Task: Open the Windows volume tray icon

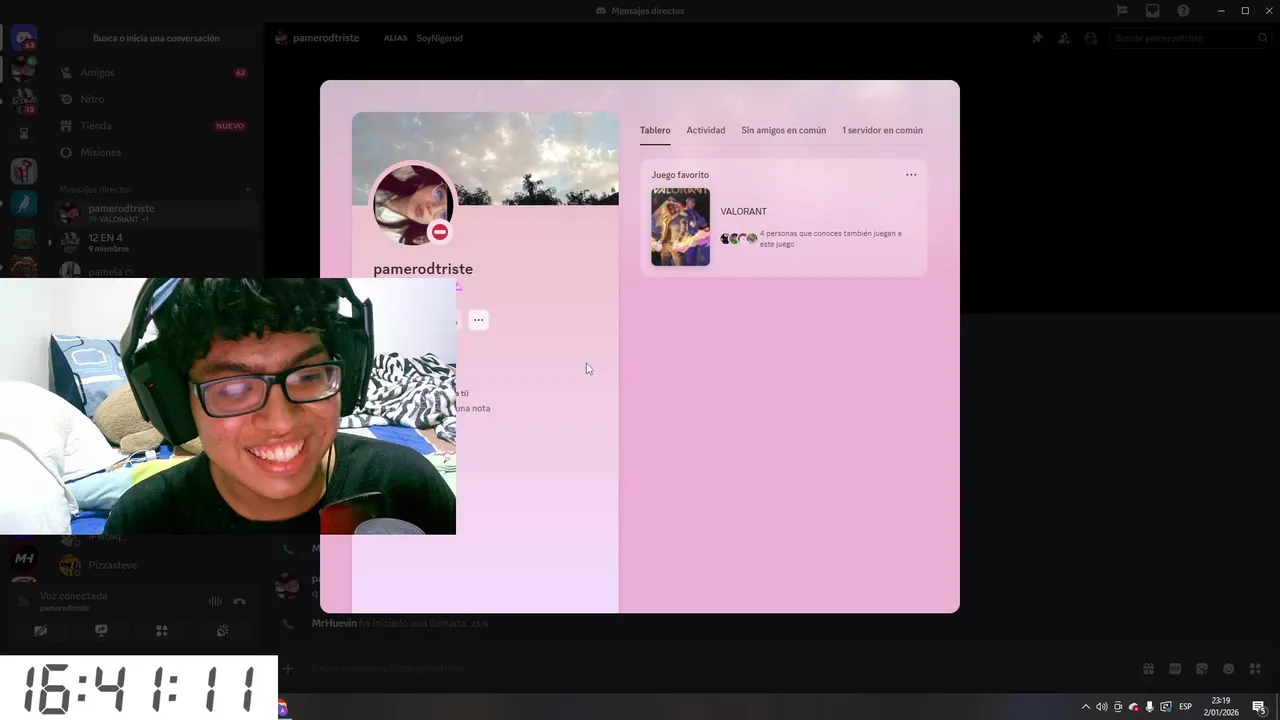Action: (x=1102, y=707)
